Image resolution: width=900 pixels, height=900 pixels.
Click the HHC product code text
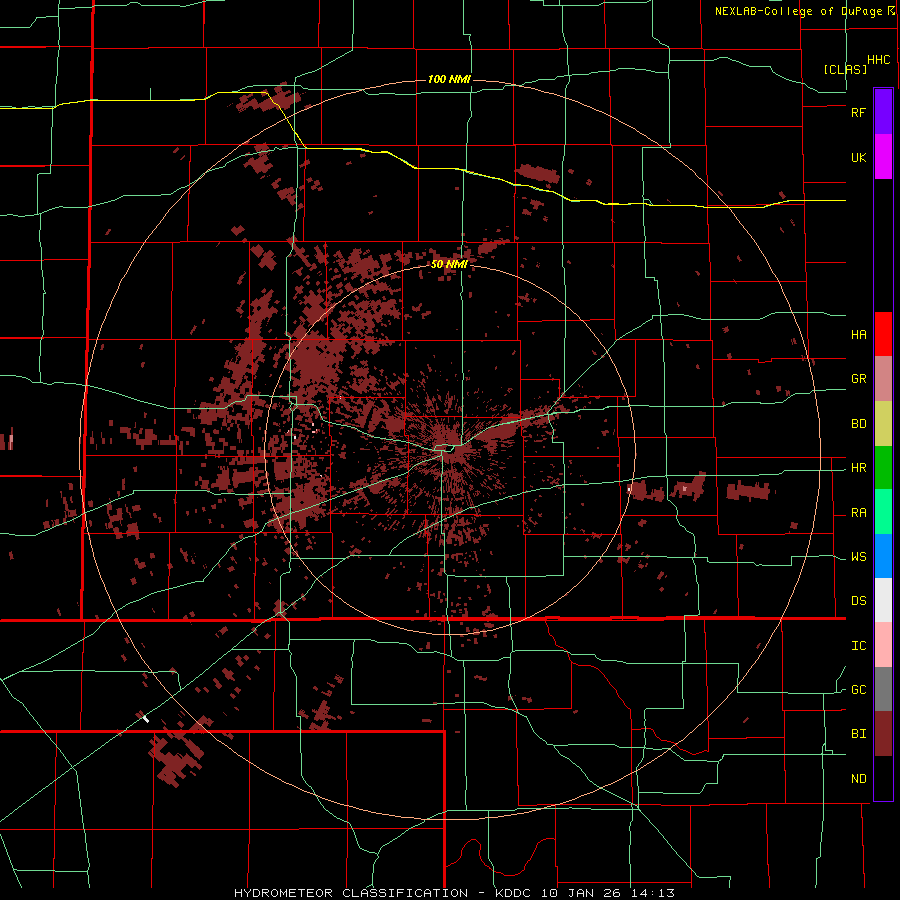878,60
